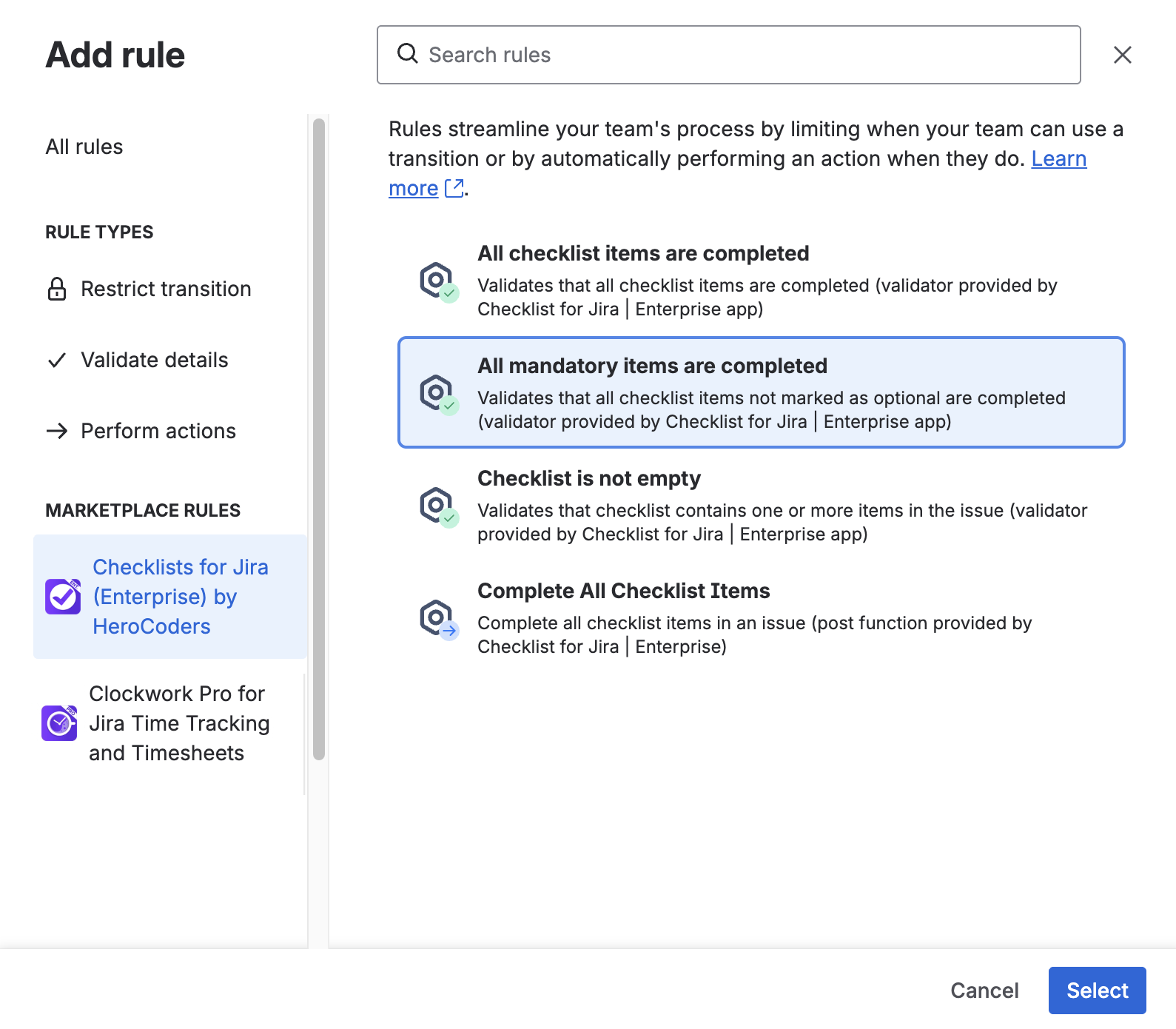
Task: Follow the Learn more link
Action: coord(1058,159)
